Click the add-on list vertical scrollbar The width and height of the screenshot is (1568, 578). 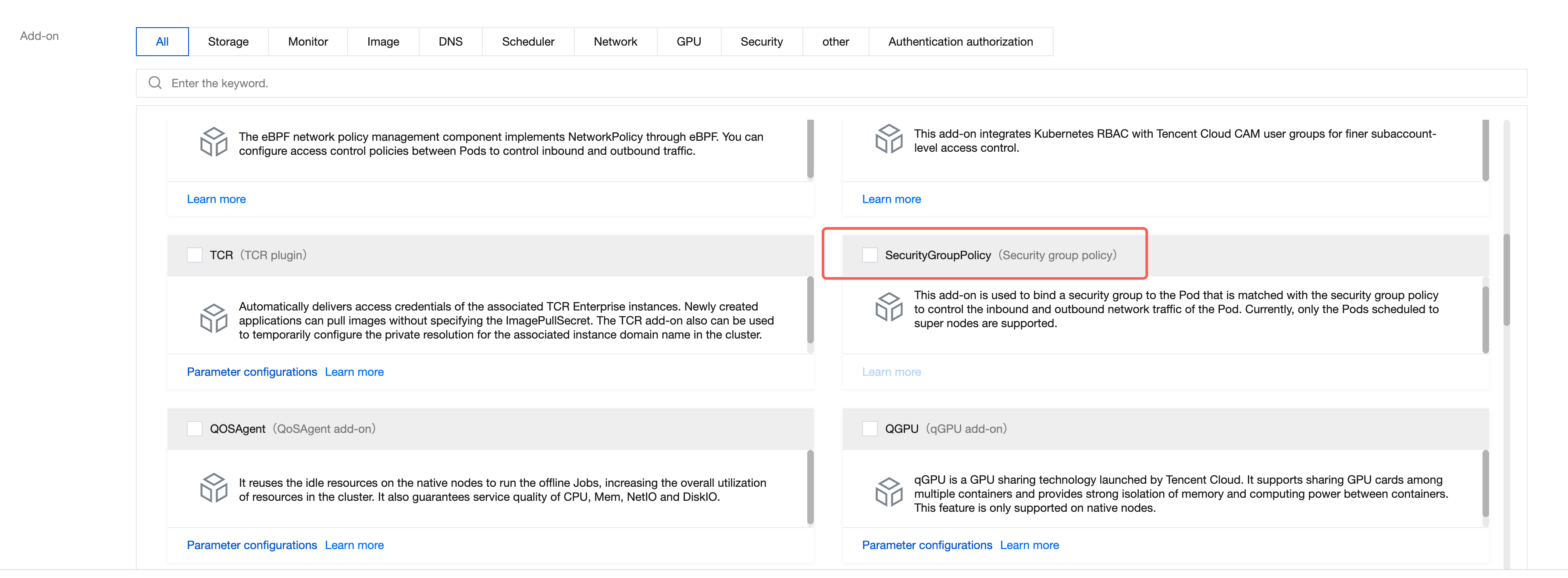click(1507, 280)
